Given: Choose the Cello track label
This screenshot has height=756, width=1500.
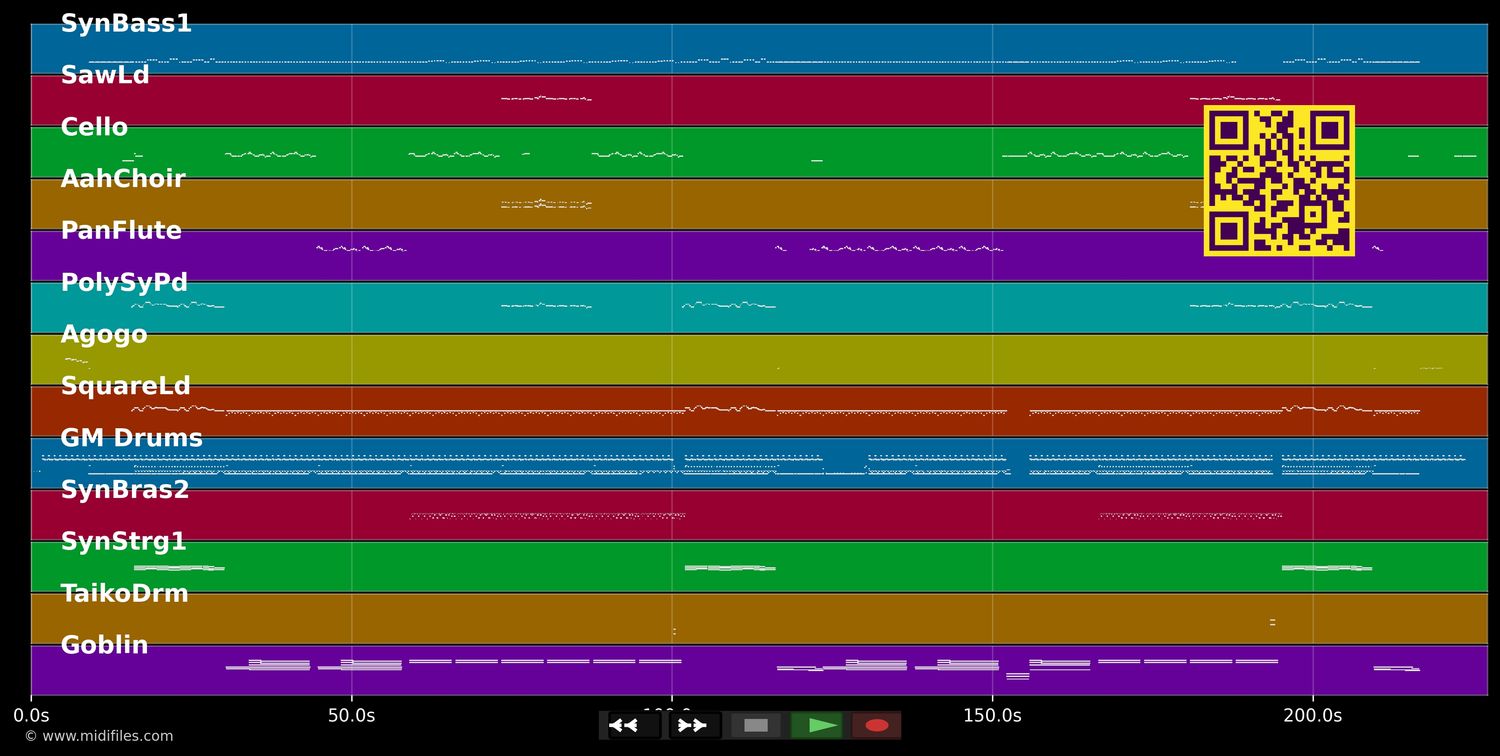Looking at the screenshot, I should (94, 128).
